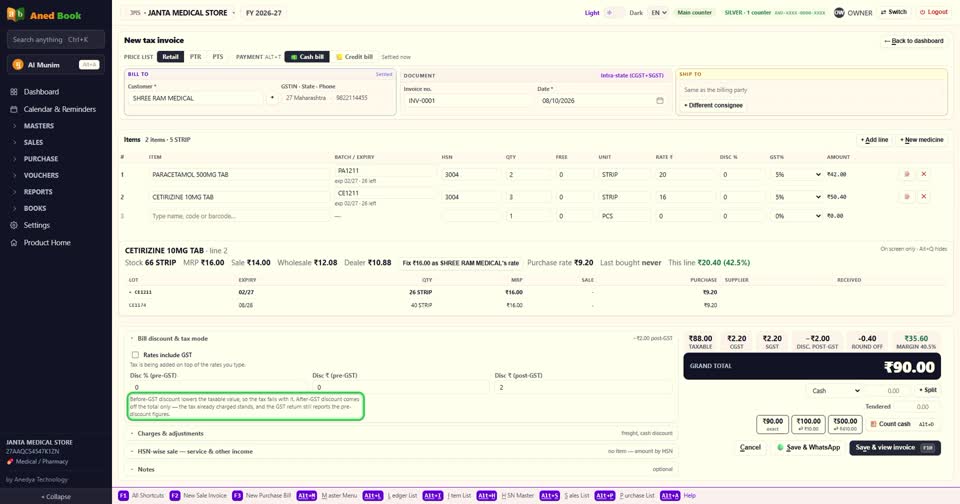The image size is (960, 504).
Task: Select the Cash bill payment option
Action: 307,57
